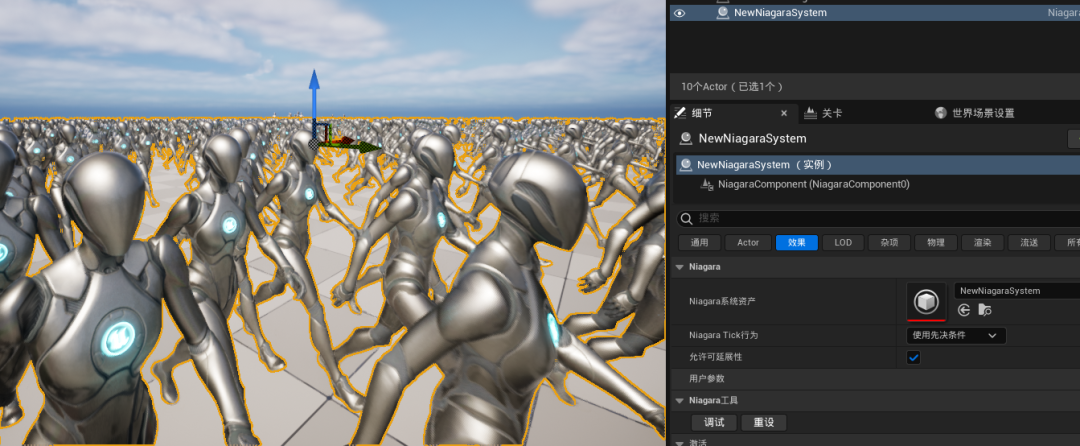
Task: Click the use-selected-asset arrow icon
Action: click(964, 310)
